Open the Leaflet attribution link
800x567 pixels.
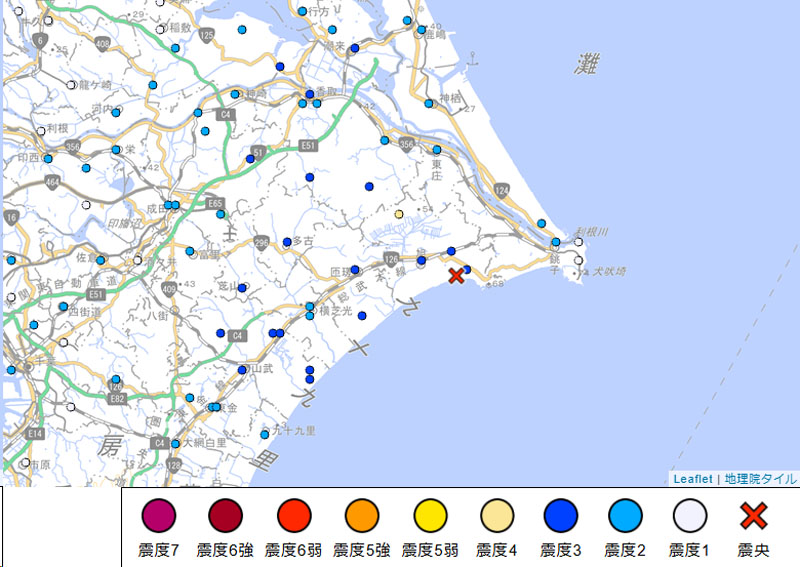692,479
